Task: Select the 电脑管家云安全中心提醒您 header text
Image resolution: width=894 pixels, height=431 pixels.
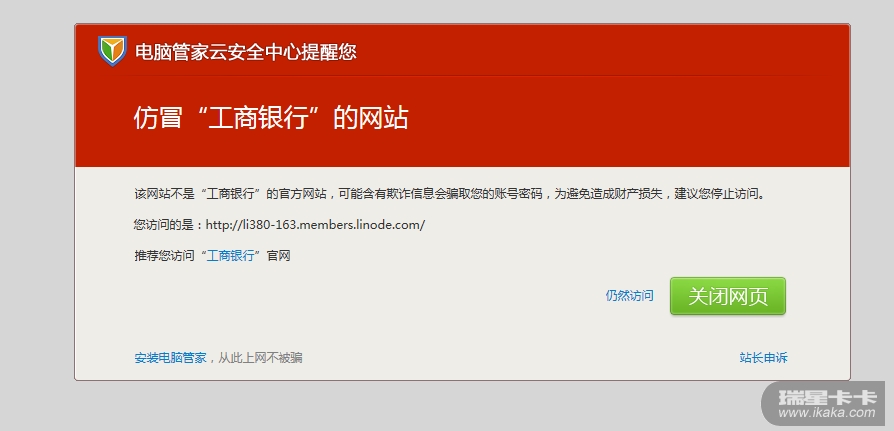Action: point(246,52)
